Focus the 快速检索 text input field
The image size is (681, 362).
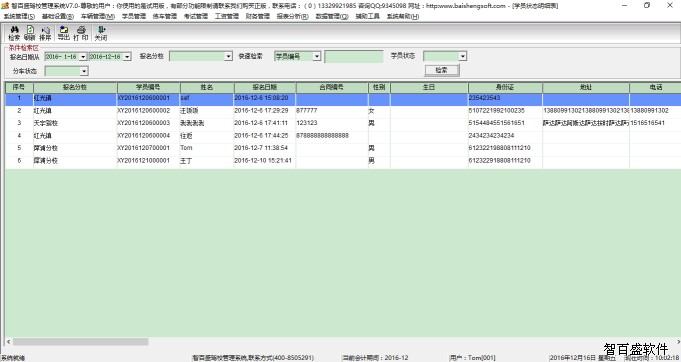tap(354, 57)
